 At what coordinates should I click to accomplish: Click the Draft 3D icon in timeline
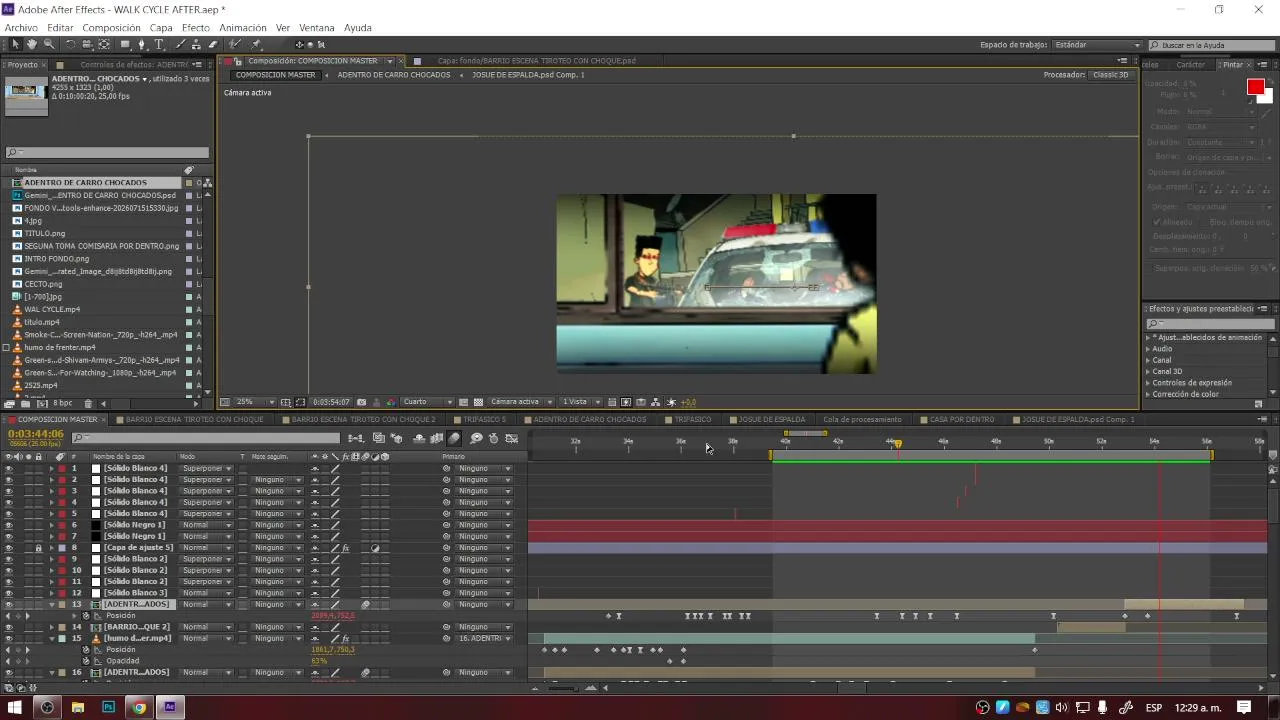[x=397, y=438]
